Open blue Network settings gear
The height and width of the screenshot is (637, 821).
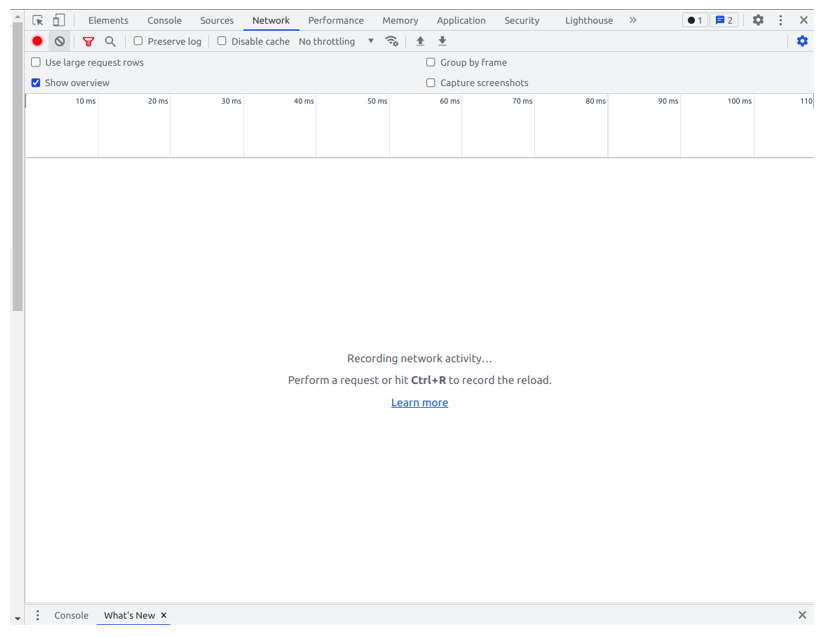(x=802, y=41)
